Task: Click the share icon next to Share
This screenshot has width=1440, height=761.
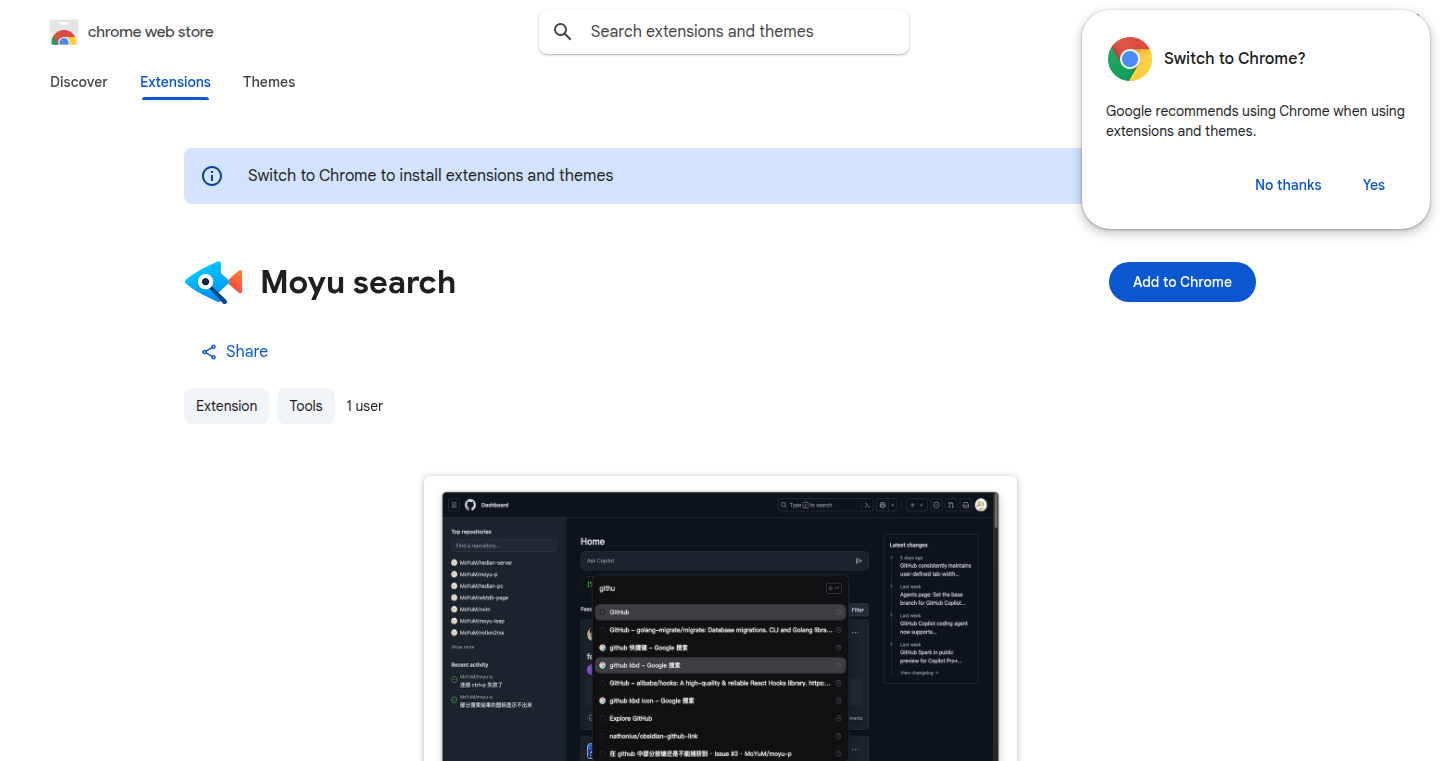Action: (x=209, y=352)
